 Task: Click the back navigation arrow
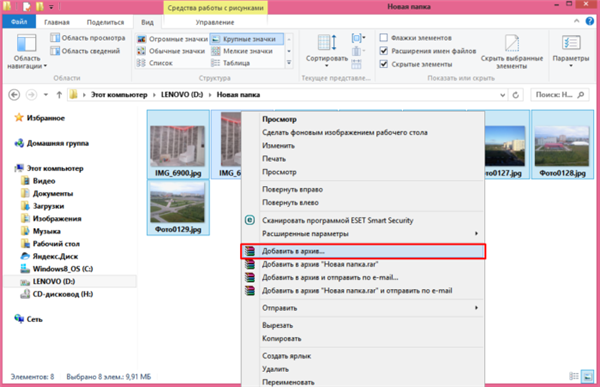point(14,95)
